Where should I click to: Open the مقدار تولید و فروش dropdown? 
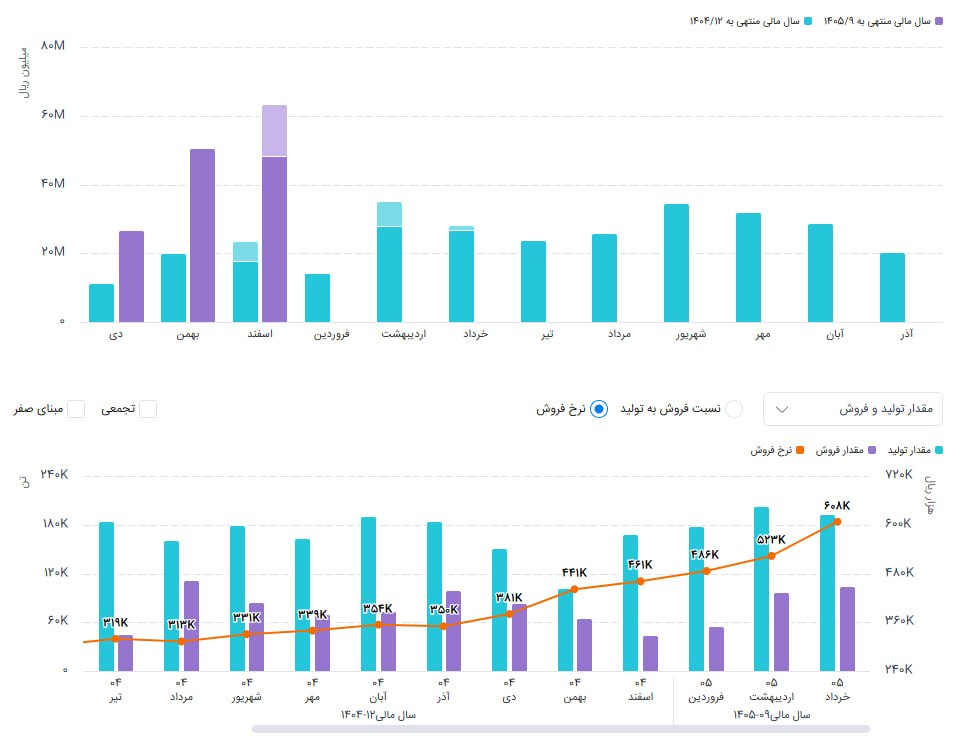click(852, 409)
